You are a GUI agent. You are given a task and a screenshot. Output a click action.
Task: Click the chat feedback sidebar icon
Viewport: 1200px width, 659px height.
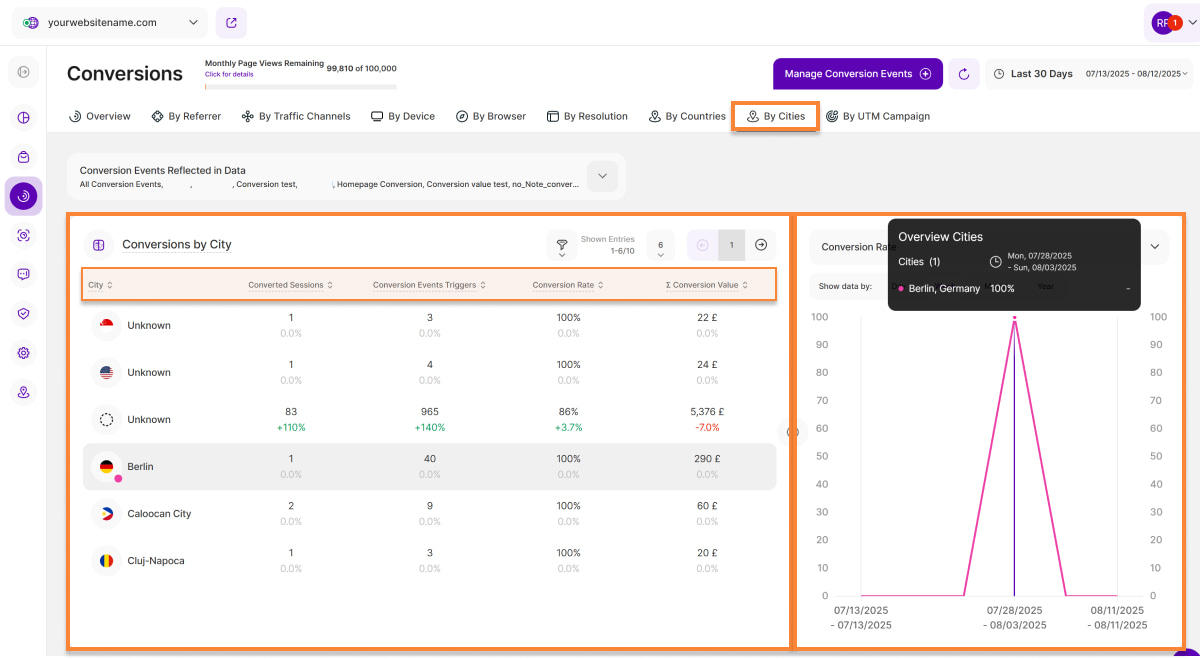tap(24, 274)
